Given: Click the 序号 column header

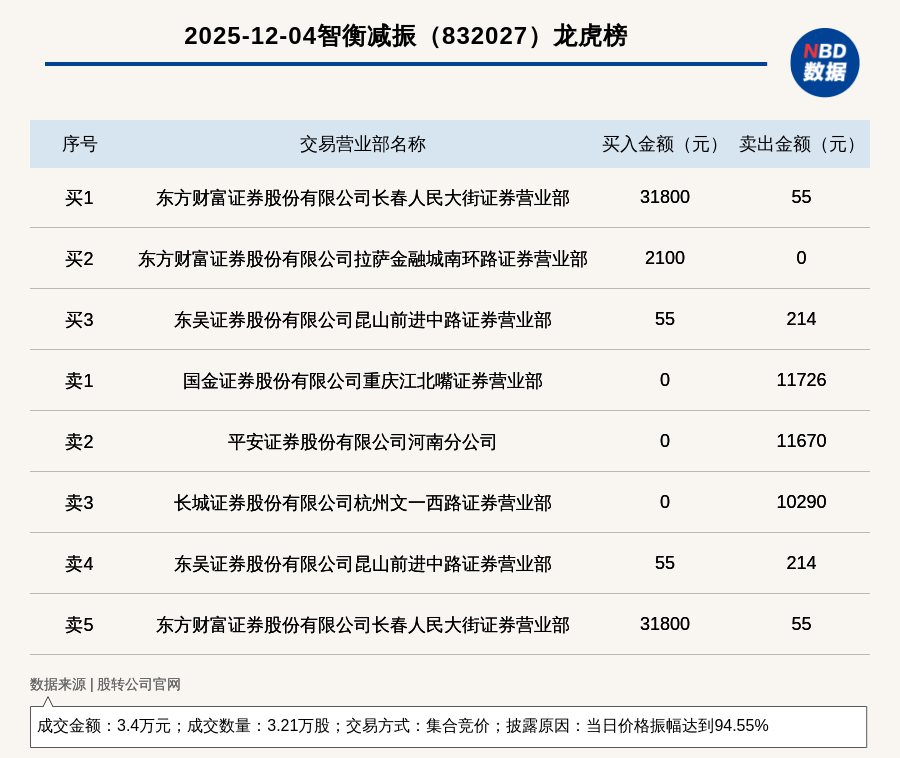Looking at the screenshot, I should [x=79, y=144].
